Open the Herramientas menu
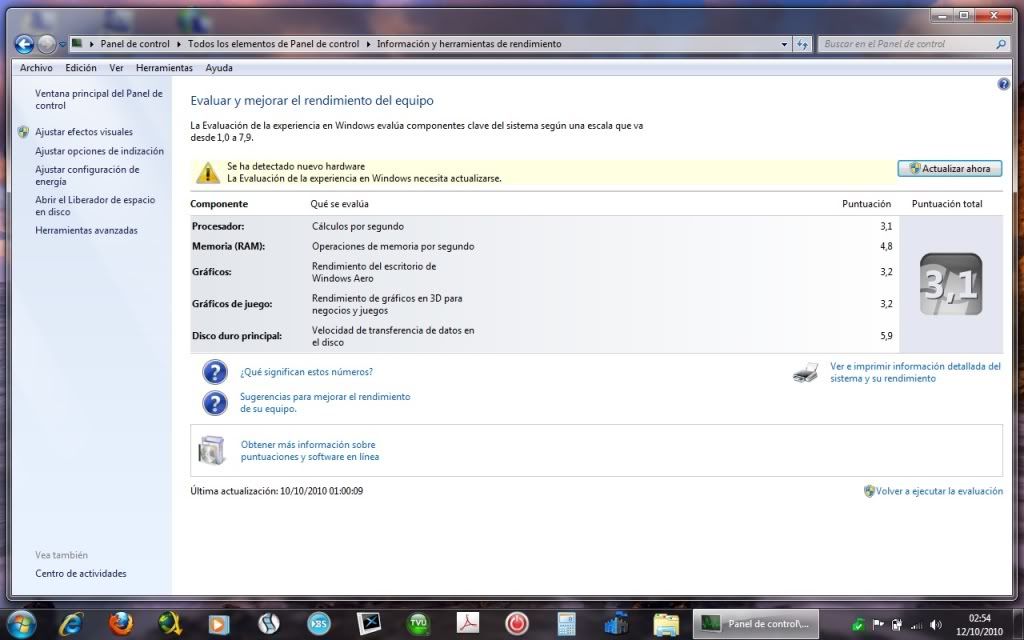This screenshot has height=640, width=1024. [164, 68]
